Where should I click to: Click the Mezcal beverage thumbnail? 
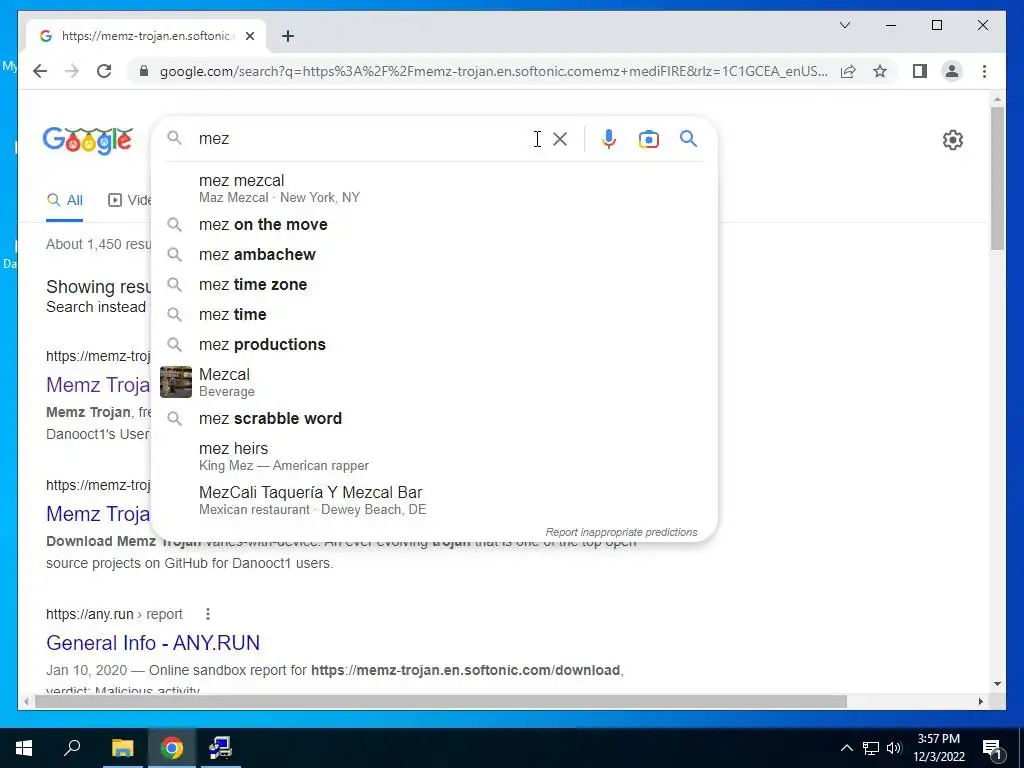(x=176, y=382)
